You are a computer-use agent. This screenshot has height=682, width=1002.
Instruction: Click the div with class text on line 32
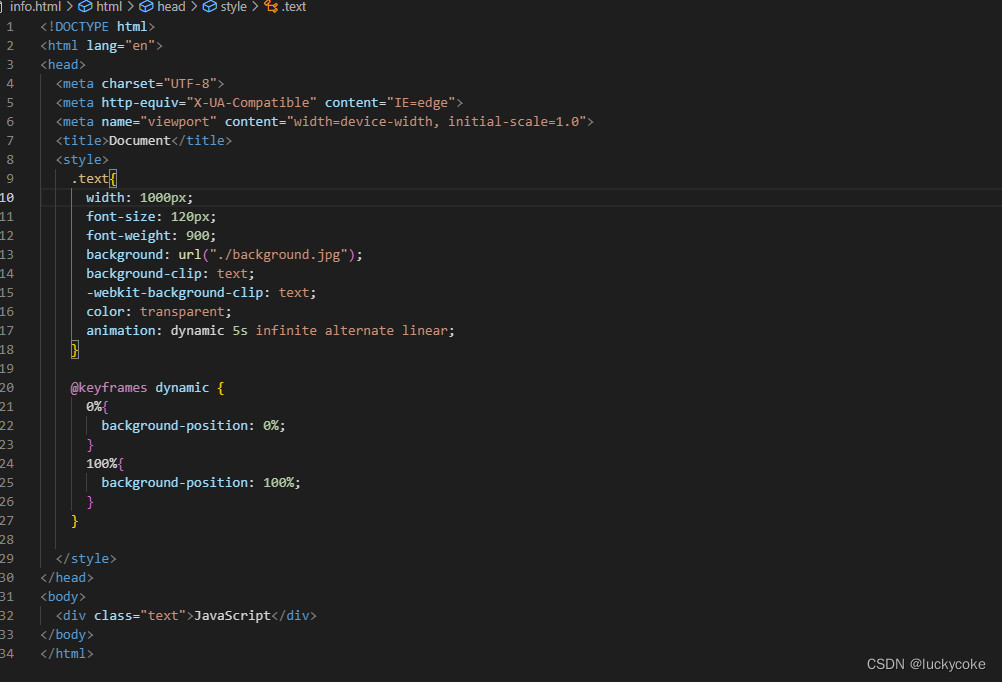[186, 615]
